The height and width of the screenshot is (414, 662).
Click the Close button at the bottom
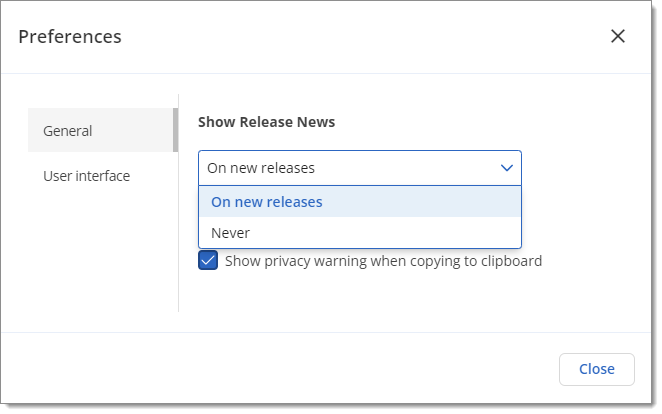[x=597, y=369]
